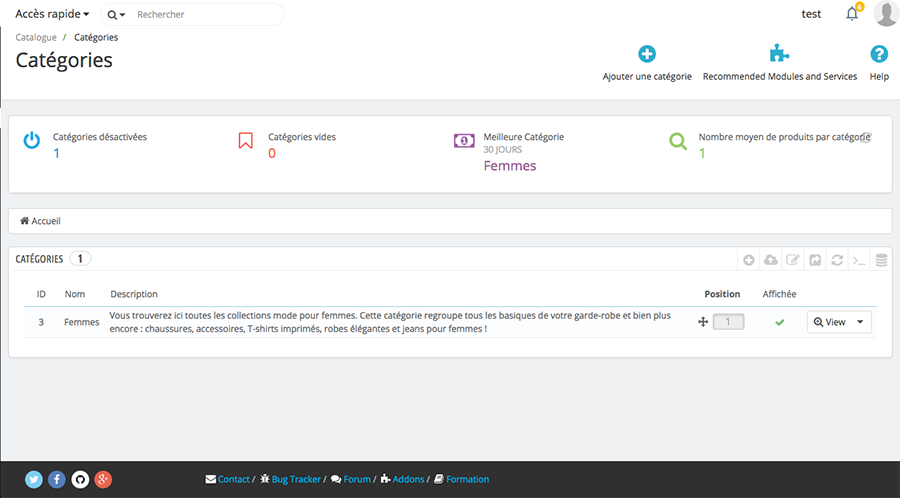Open the GitHub social icon in the footer
Screen dimensions: 900x498
click(80, 479)
